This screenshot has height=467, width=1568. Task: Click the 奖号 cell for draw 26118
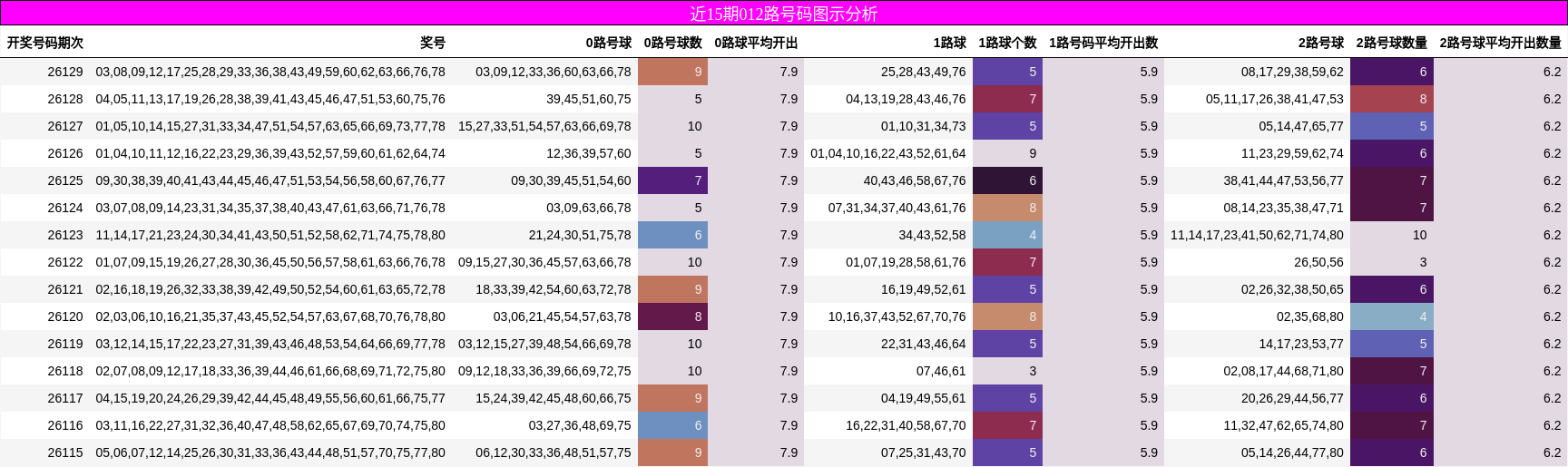270,371
